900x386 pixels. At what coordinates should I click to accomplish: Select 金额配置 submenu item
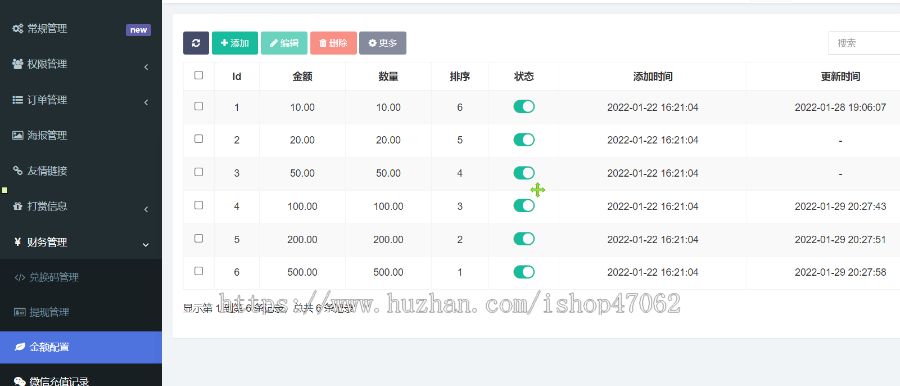pos(81,347)
